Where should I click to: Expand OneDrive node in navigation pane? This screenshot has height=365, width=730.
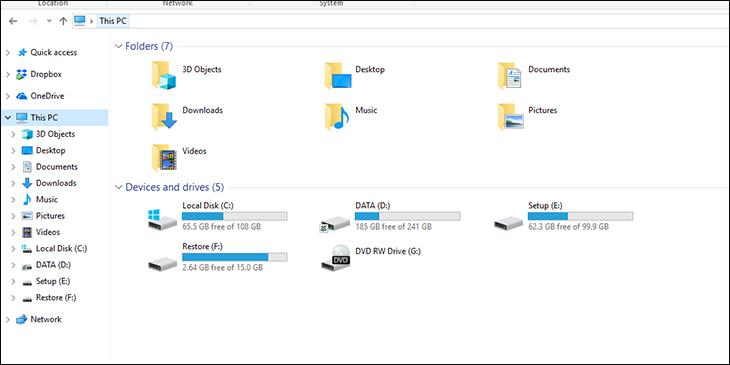point(8,96)
